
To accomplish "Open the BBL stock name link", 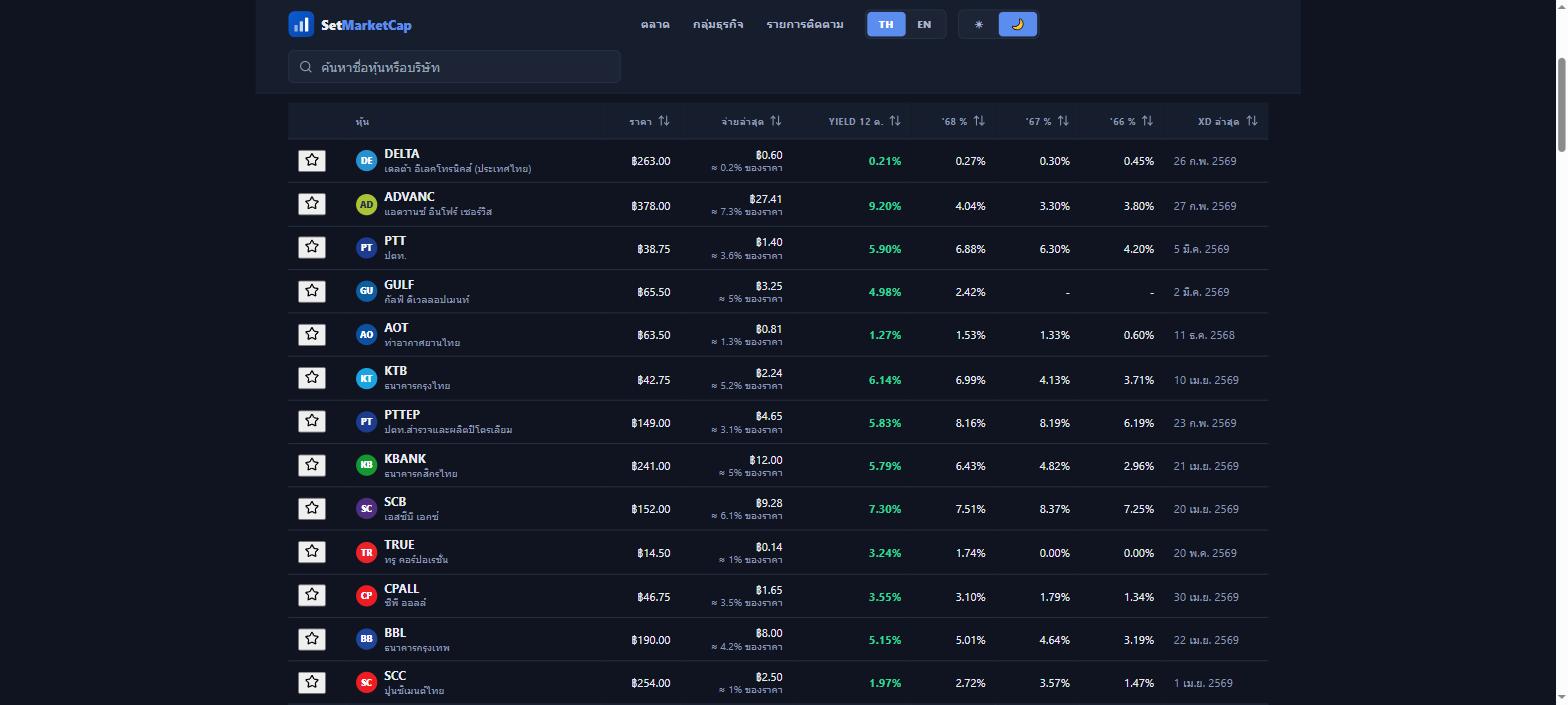I will click(395, 633).
